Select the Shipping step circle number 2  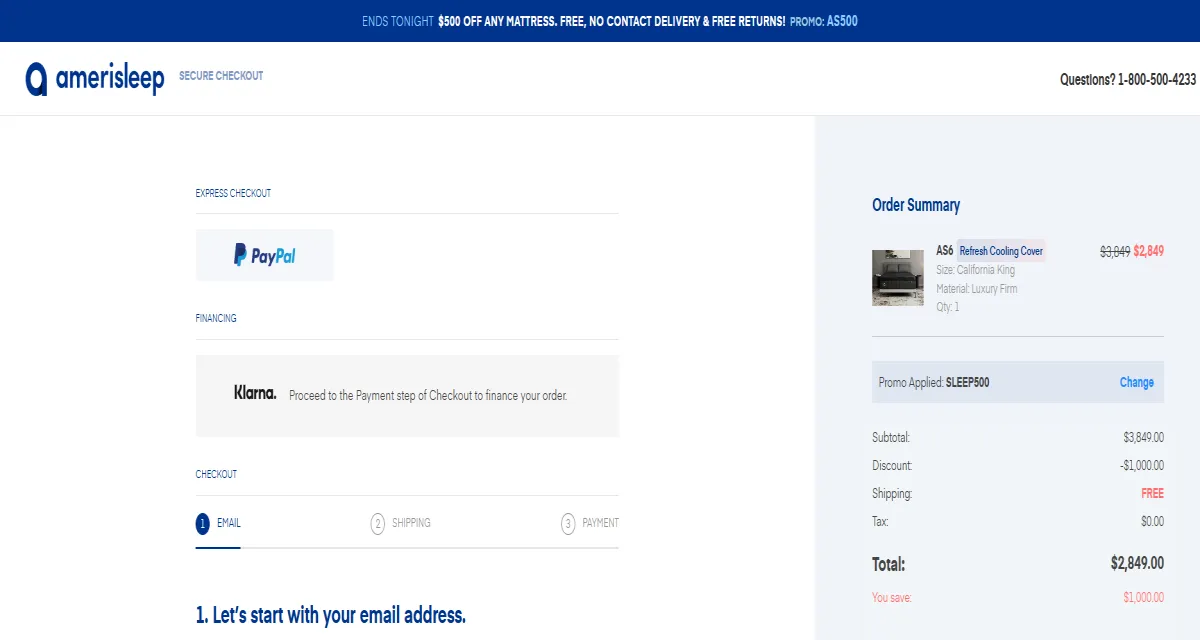(x=380, y=522)
